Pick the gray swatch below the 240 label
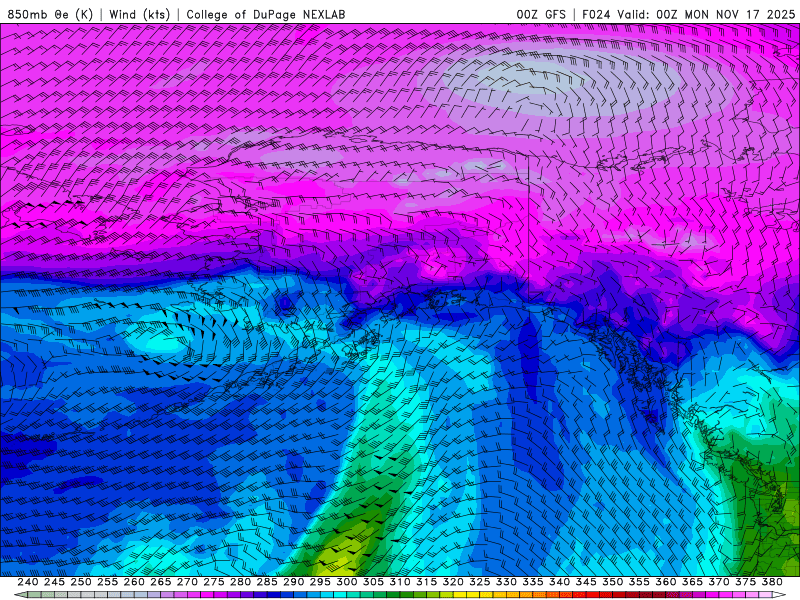The height and width of the screenshot is (600, 800). point(34,595)
